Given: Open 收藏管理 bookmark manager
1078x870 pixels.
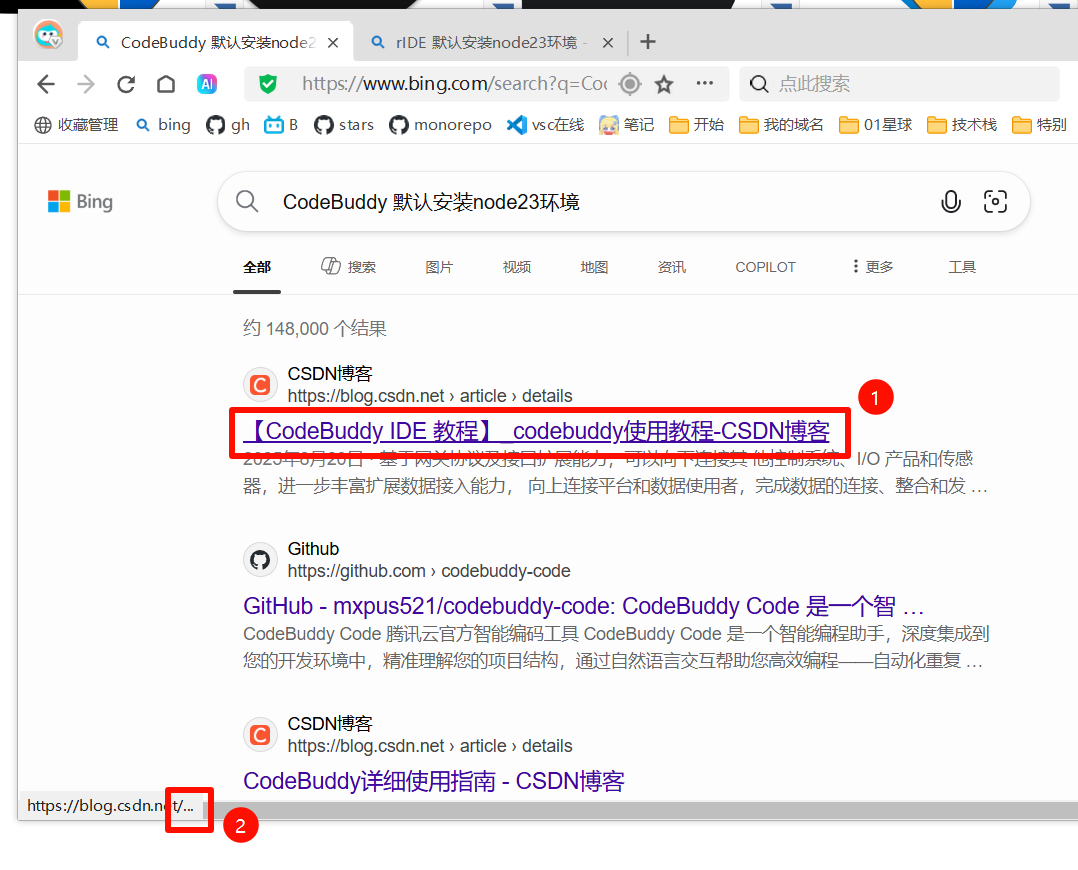Looking at the screenshot, I should 76,124.
